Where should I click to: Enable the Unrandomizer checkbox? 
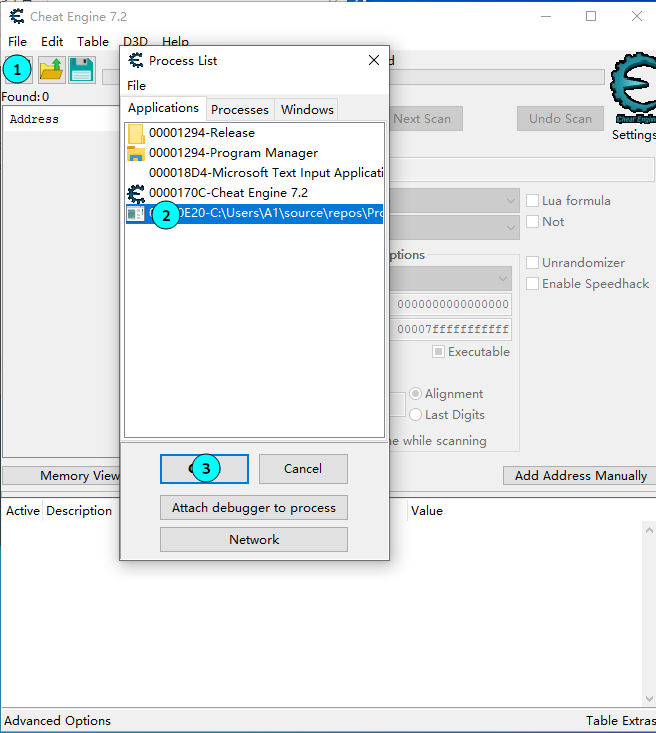click(x=533, y=263)
